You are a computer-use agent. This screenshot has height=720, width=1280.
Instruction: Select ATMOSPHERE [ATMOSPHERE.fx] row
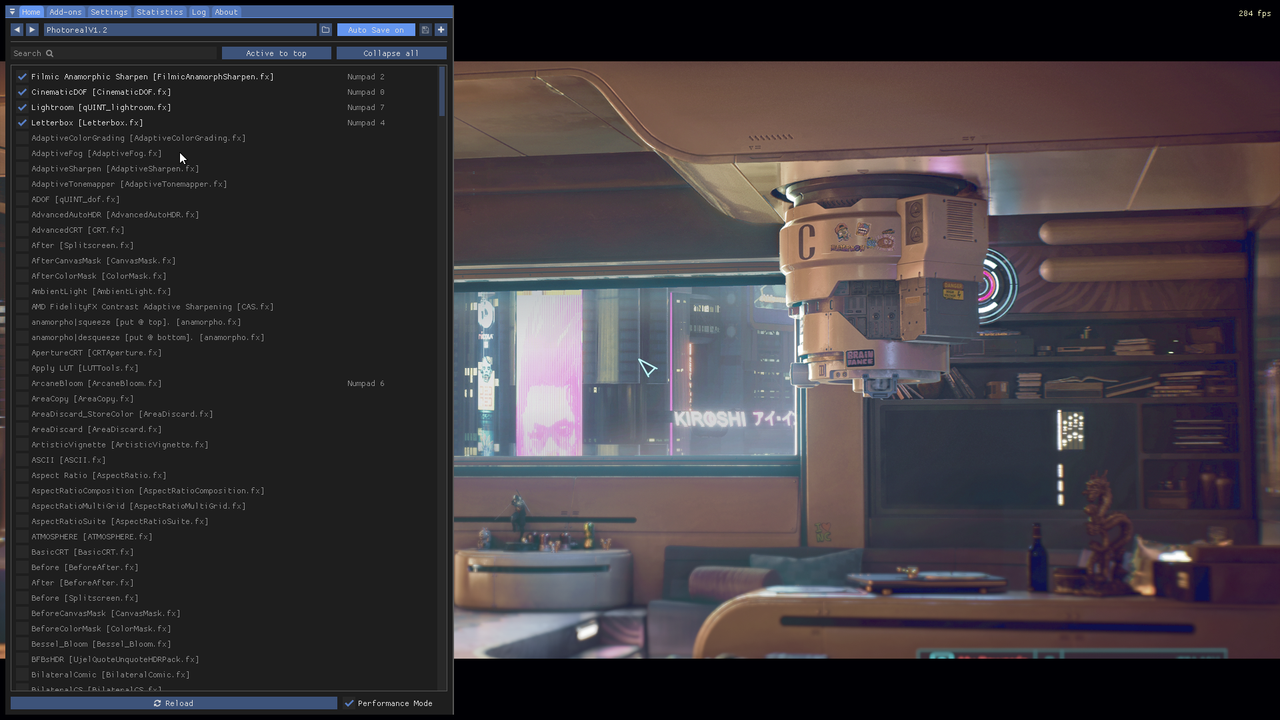tap(92, 536)
